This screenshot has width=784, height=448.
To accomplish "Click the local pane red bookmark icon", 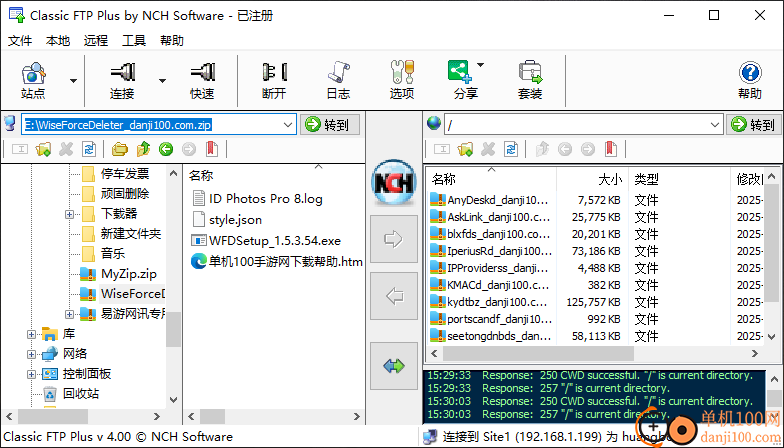I will click(x=212, y=149).
